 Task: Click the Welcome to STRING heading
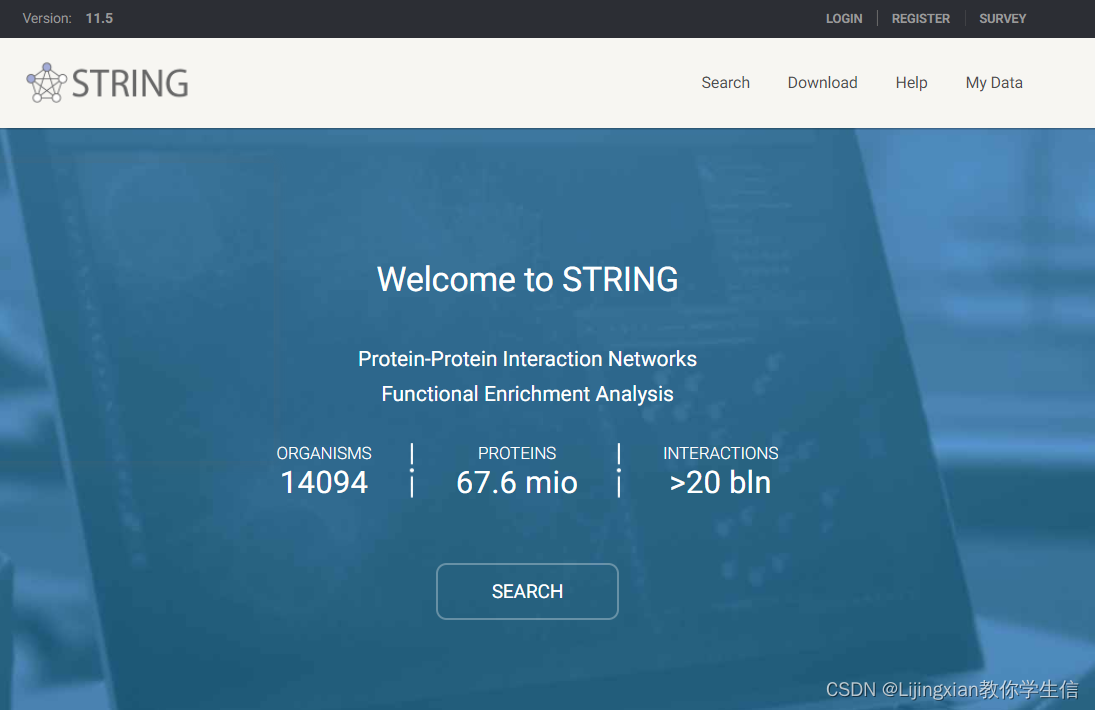point(527,279)
